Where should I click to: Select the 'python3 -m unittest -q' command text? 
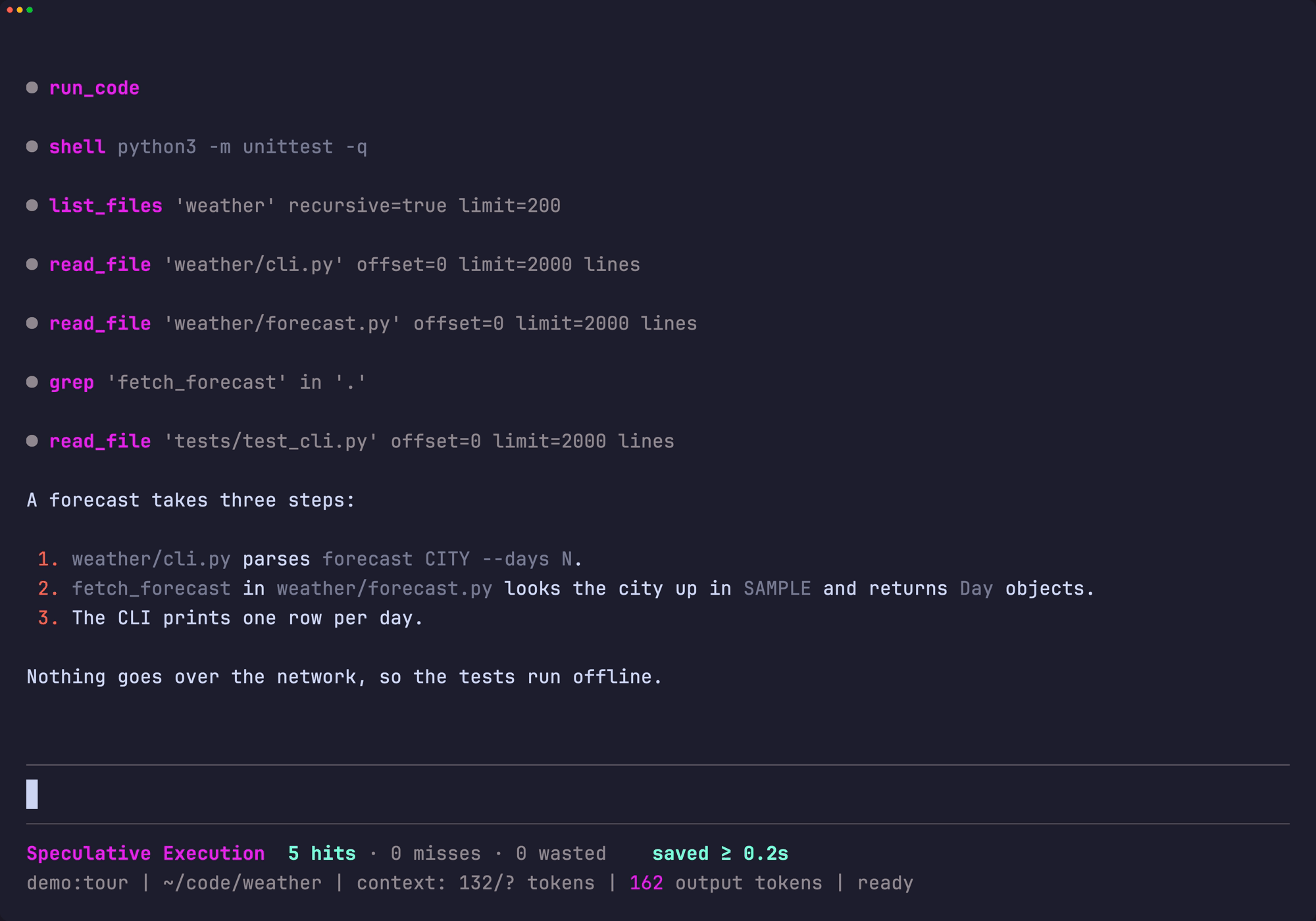click(x=242, y=147)
